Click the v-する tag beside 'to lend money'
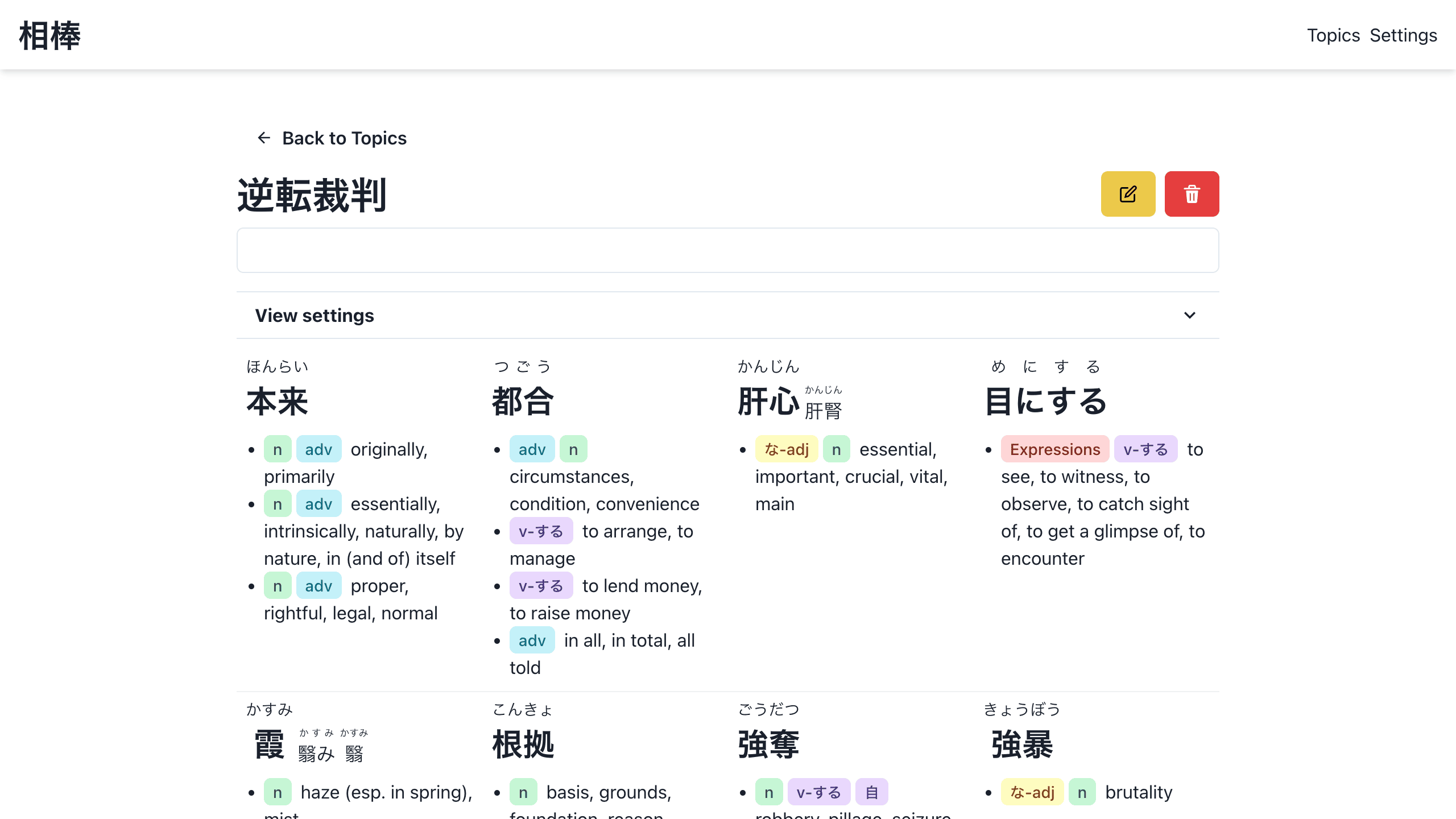 (x=541, y=585)
